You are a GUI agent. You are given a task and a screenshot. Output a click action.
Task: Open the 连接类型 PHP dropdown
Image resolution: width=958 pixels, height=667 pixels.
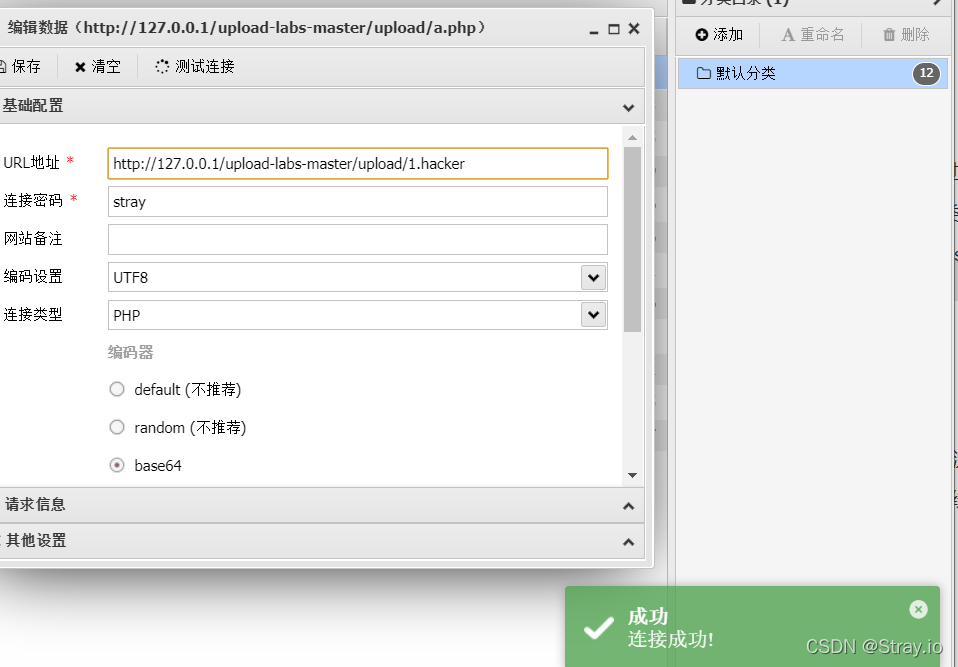(x=593, y=315)
